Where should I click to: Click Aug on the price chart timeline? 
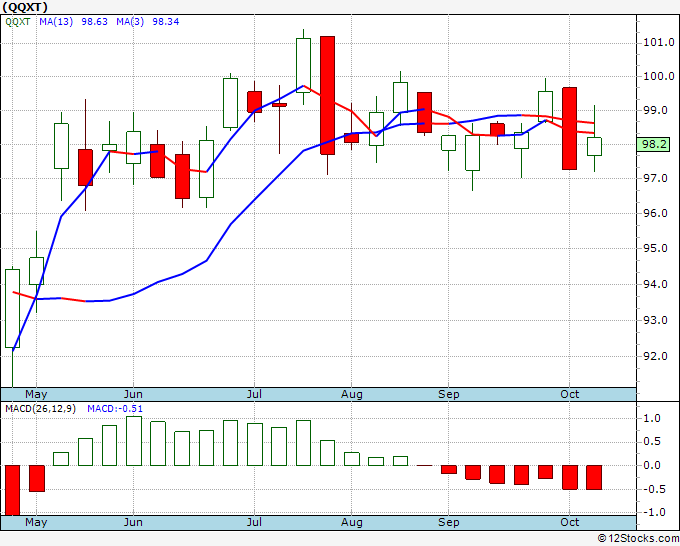tap(352, 394)
